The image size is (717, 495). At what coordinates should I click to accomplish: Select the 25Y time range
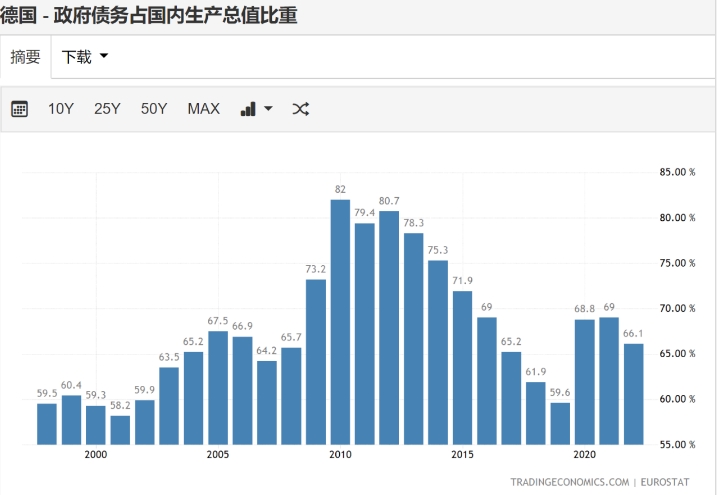tap(107, 109)
